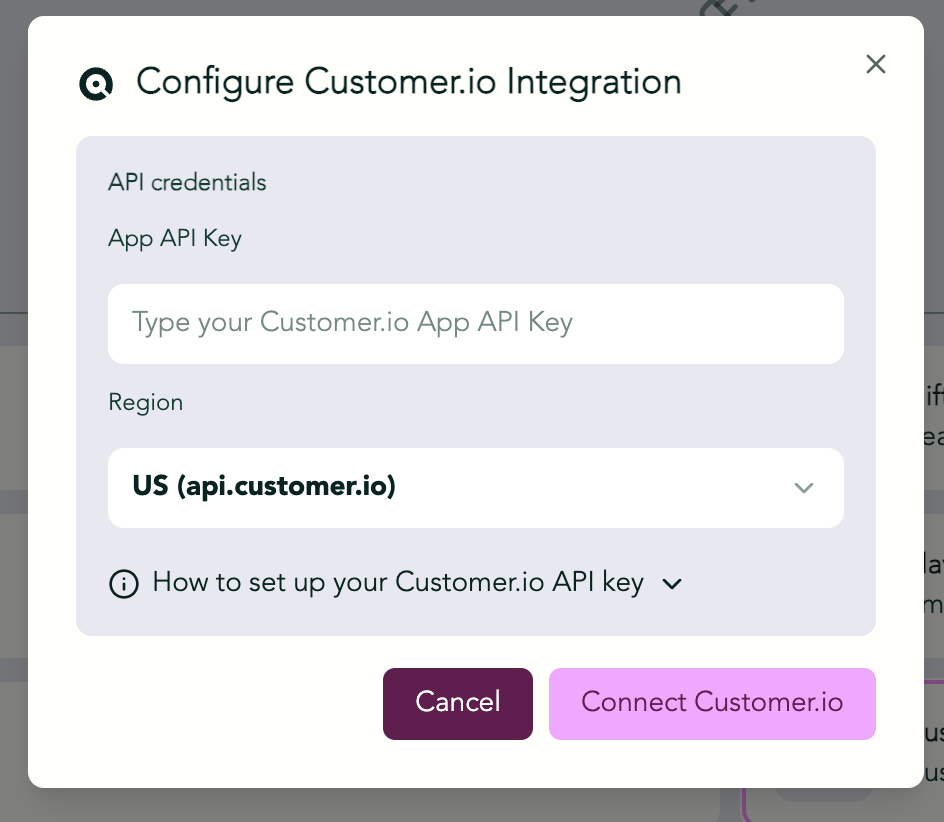Click the chevron beside the API key help
Viewport: 944px width, 822px height.
pos(672,584)
